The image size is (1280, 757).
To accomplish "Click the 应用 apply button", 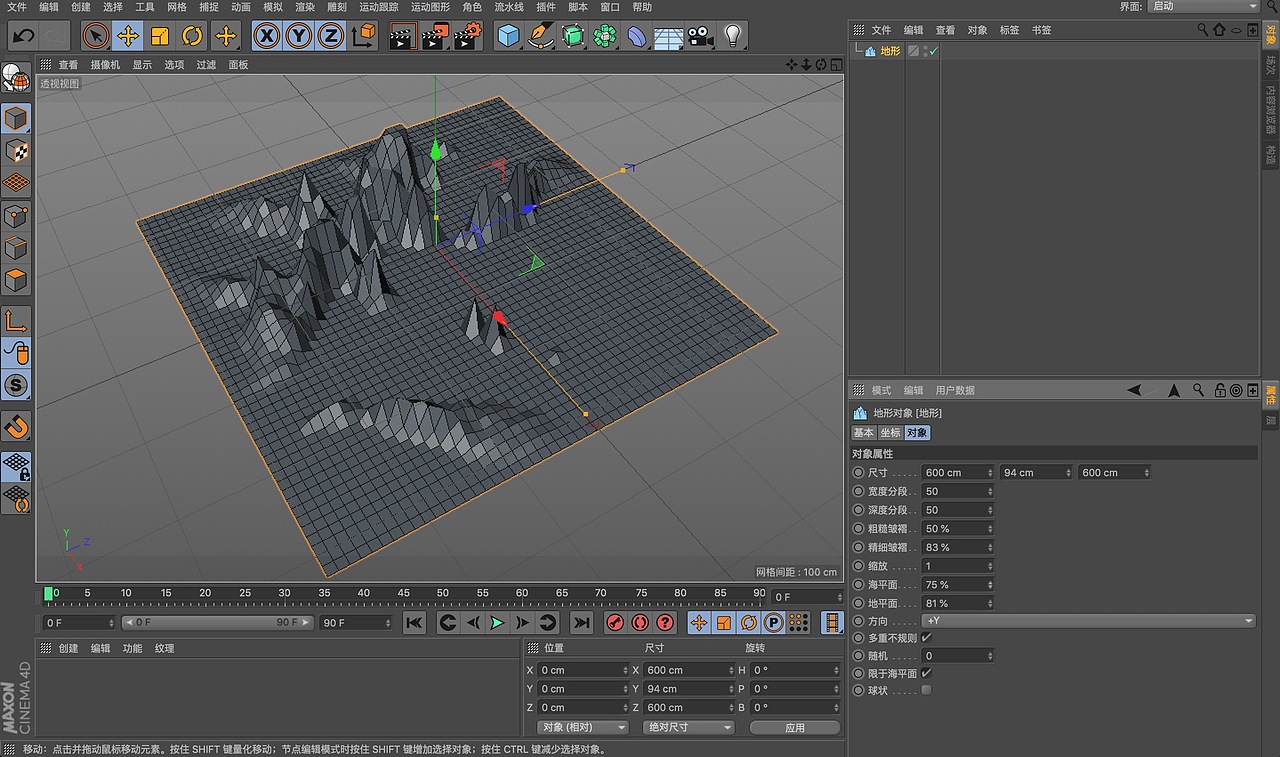I will coord(795,727).
